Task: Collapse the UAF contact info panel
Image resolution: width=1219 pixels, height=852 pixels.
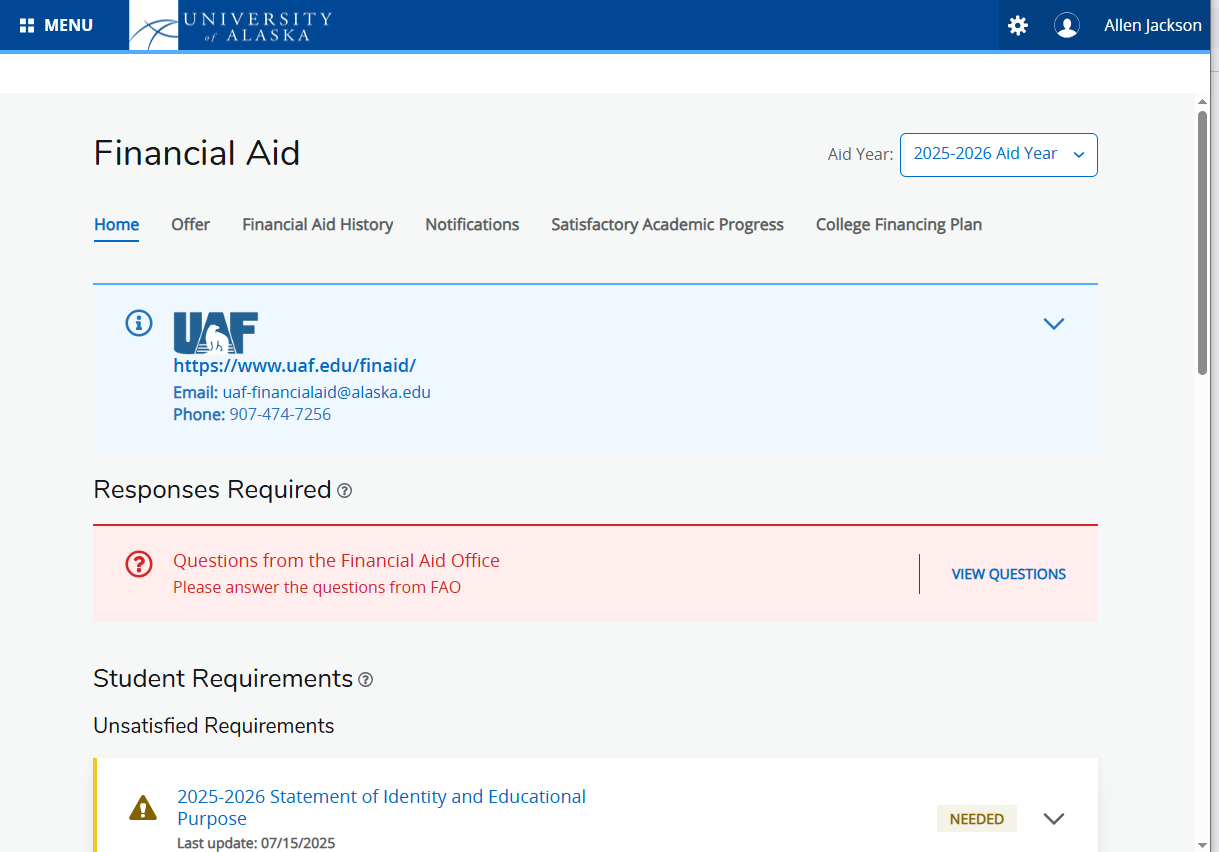Action: pos(1054,324)
